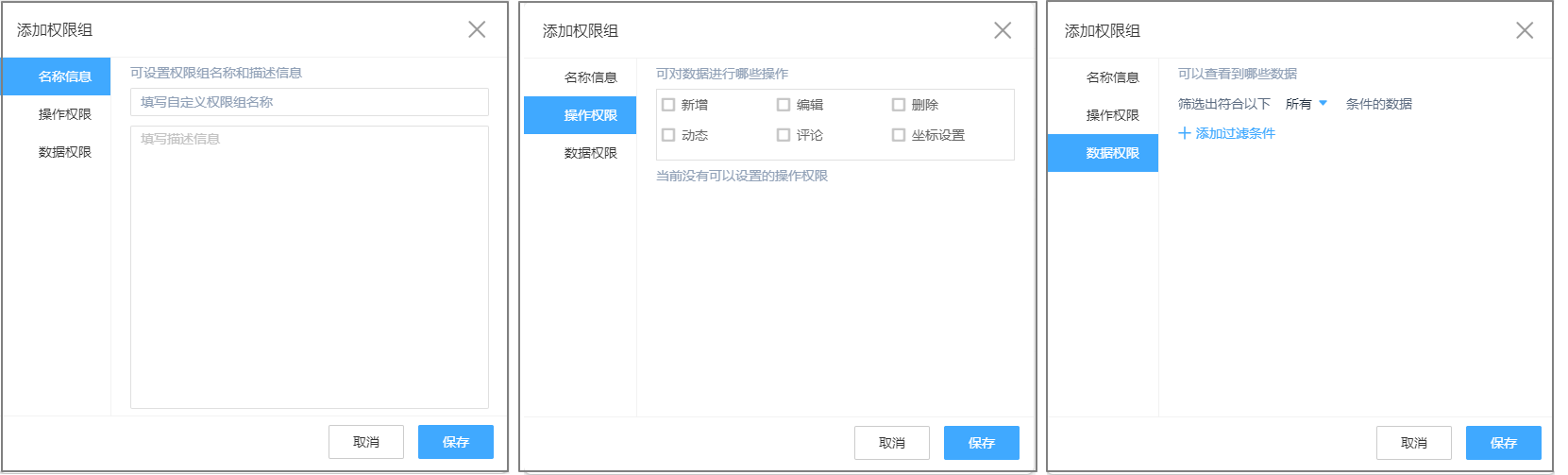Select the 评论 checkbox

[x=784, y=135]
